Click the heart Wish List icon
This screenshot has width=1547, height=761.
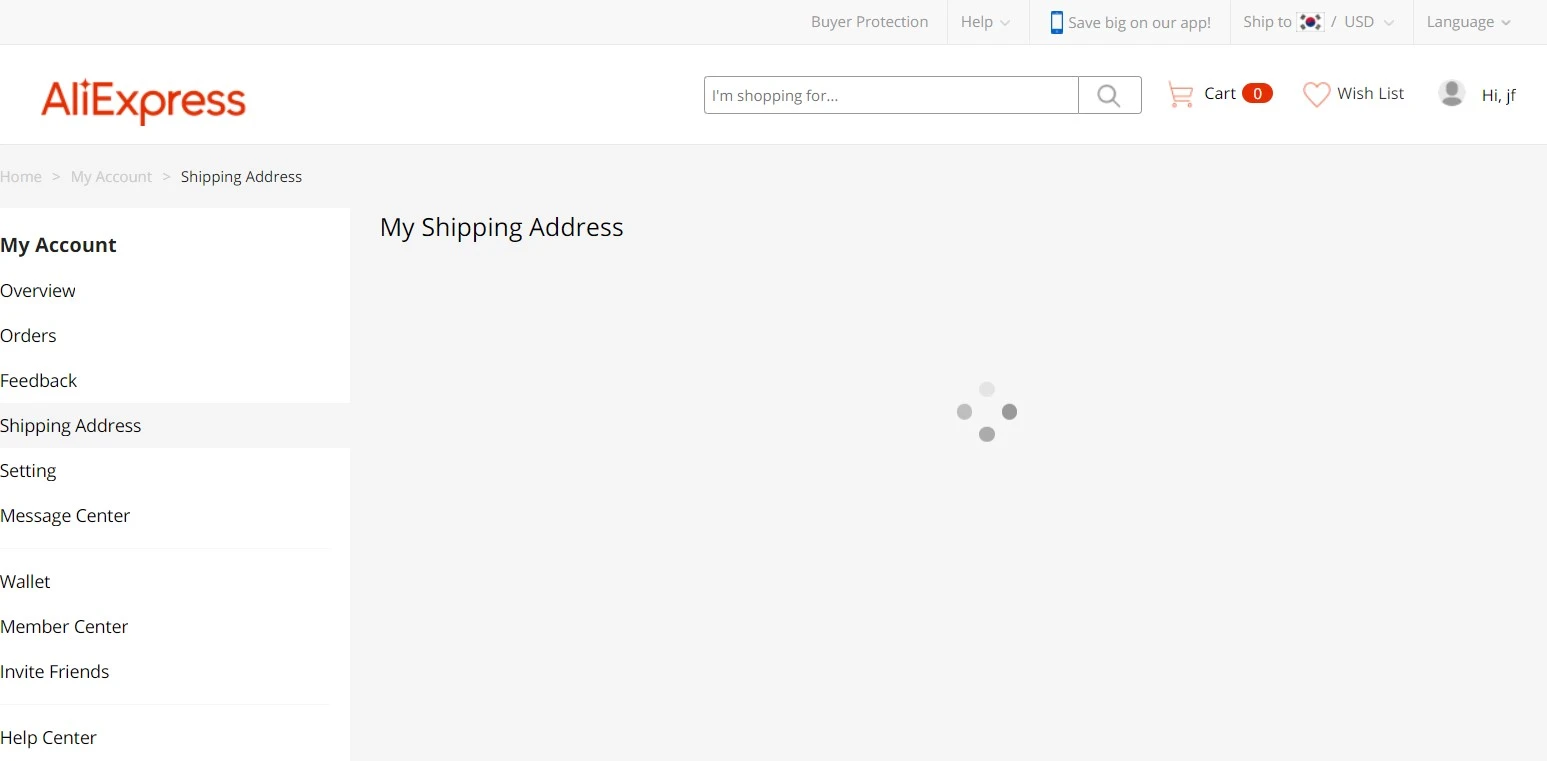tap(1316, 95)
